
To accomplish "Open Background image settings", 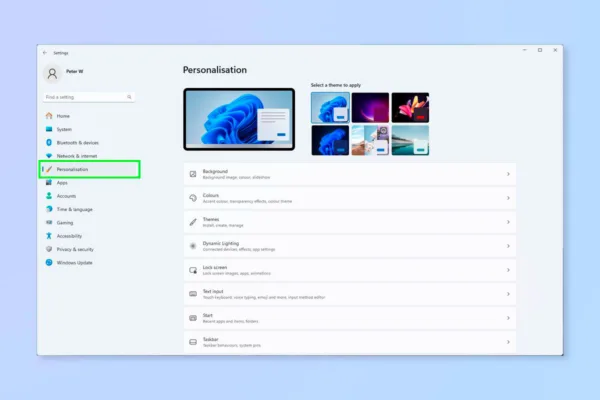I will point(350,174).
